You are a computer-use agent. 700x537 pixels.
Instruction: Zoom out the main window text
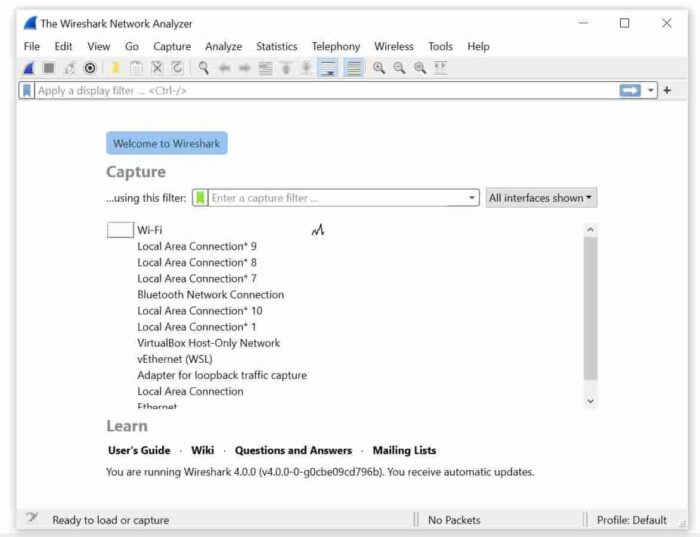[x=399, y=68]
